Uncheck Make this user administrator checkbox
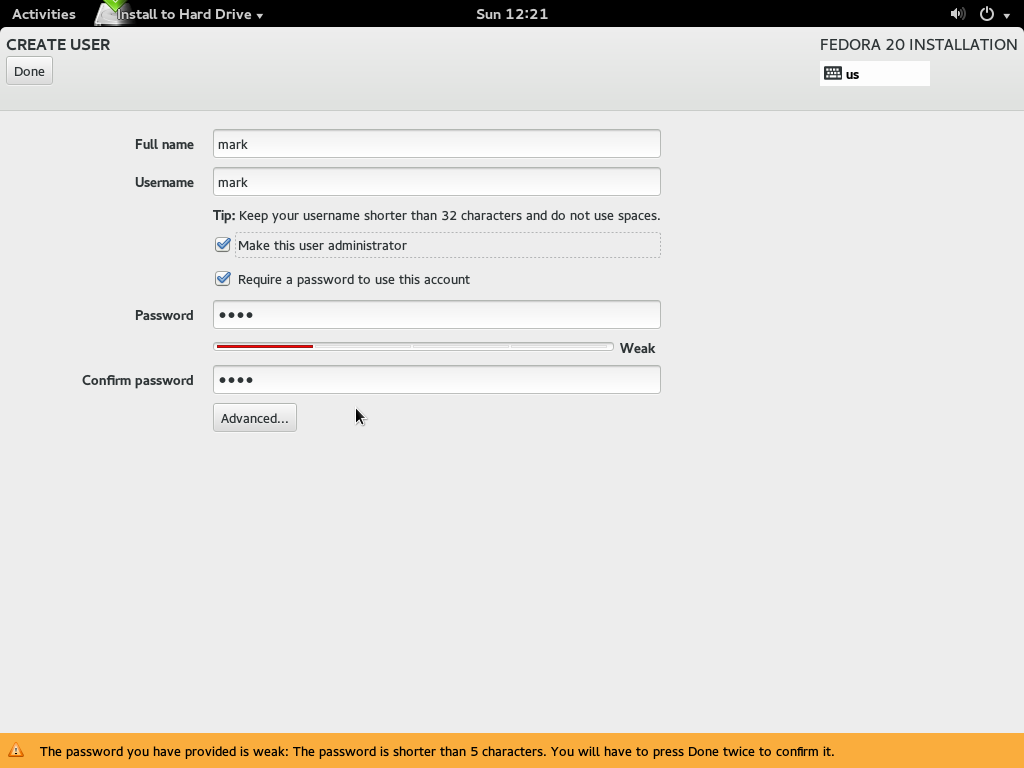 tap(223, 245)
